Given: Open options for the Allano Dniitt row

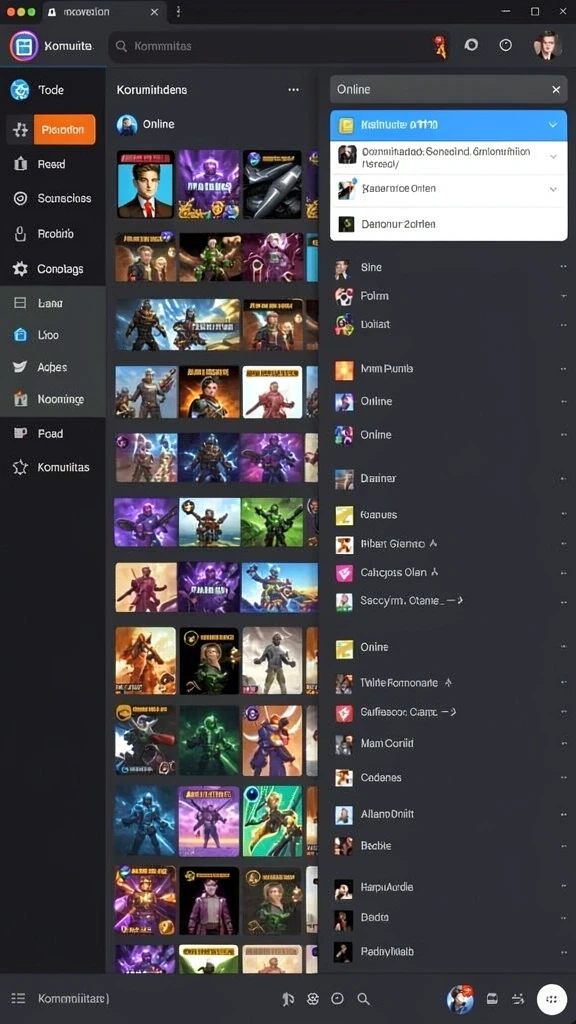Looking at the screenshot, I should [563, 815].
